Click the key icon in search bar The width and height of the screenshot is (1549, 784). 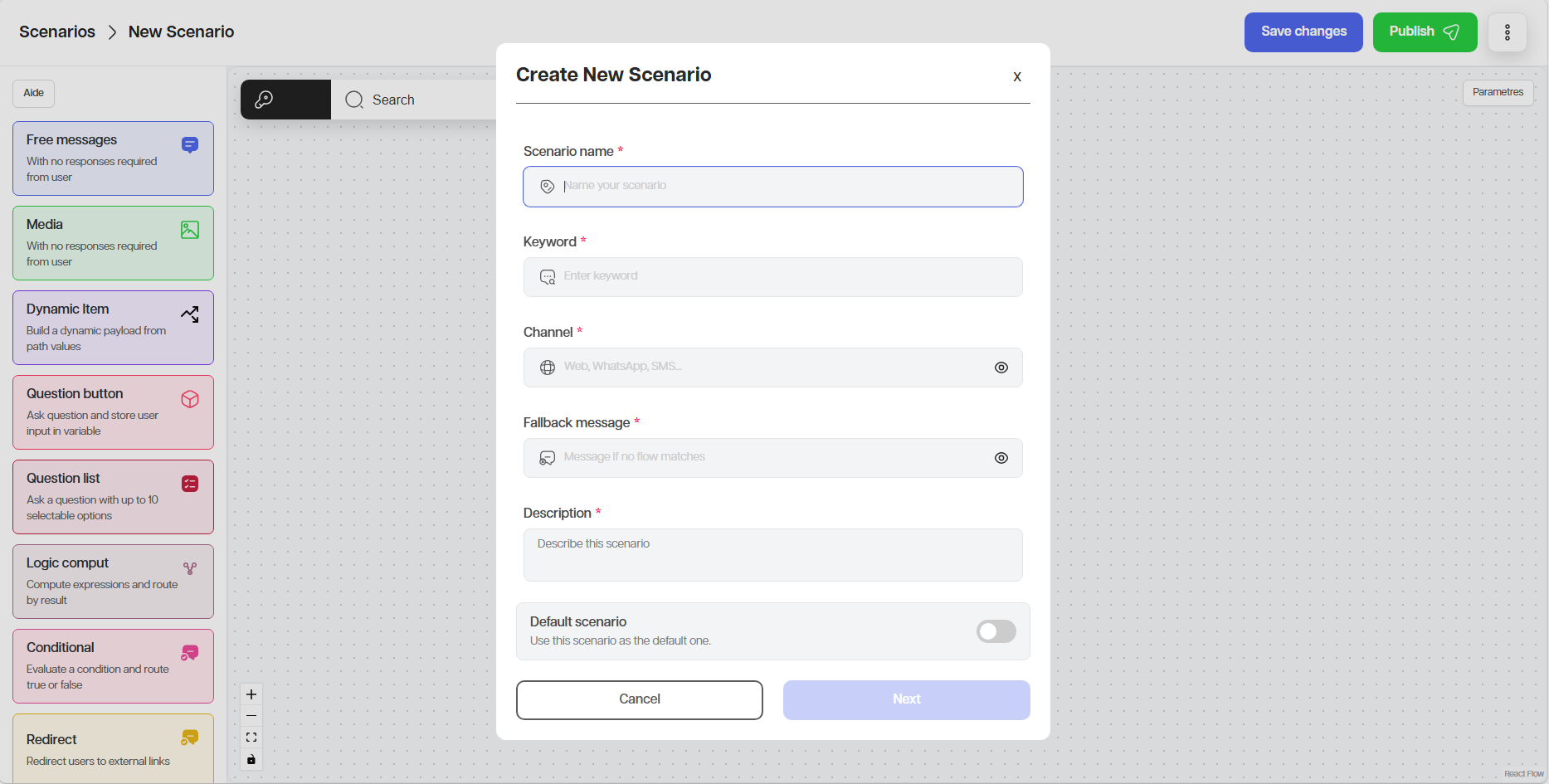coord(264,100)
